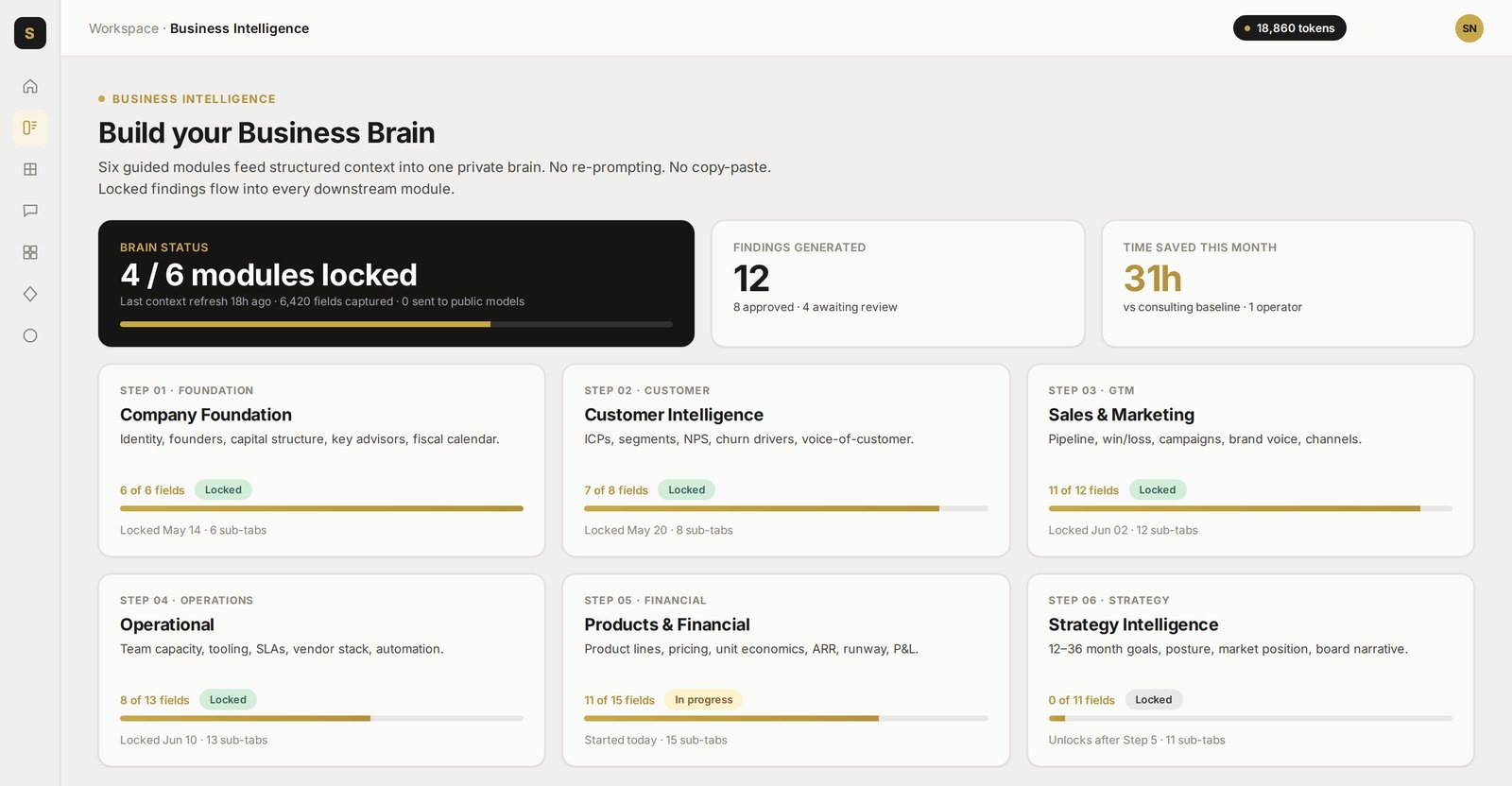This screenshot has height=786, width=1512.
Task: Click 'vs consulting baseline · 1 operator' text
Action: 1212,307
